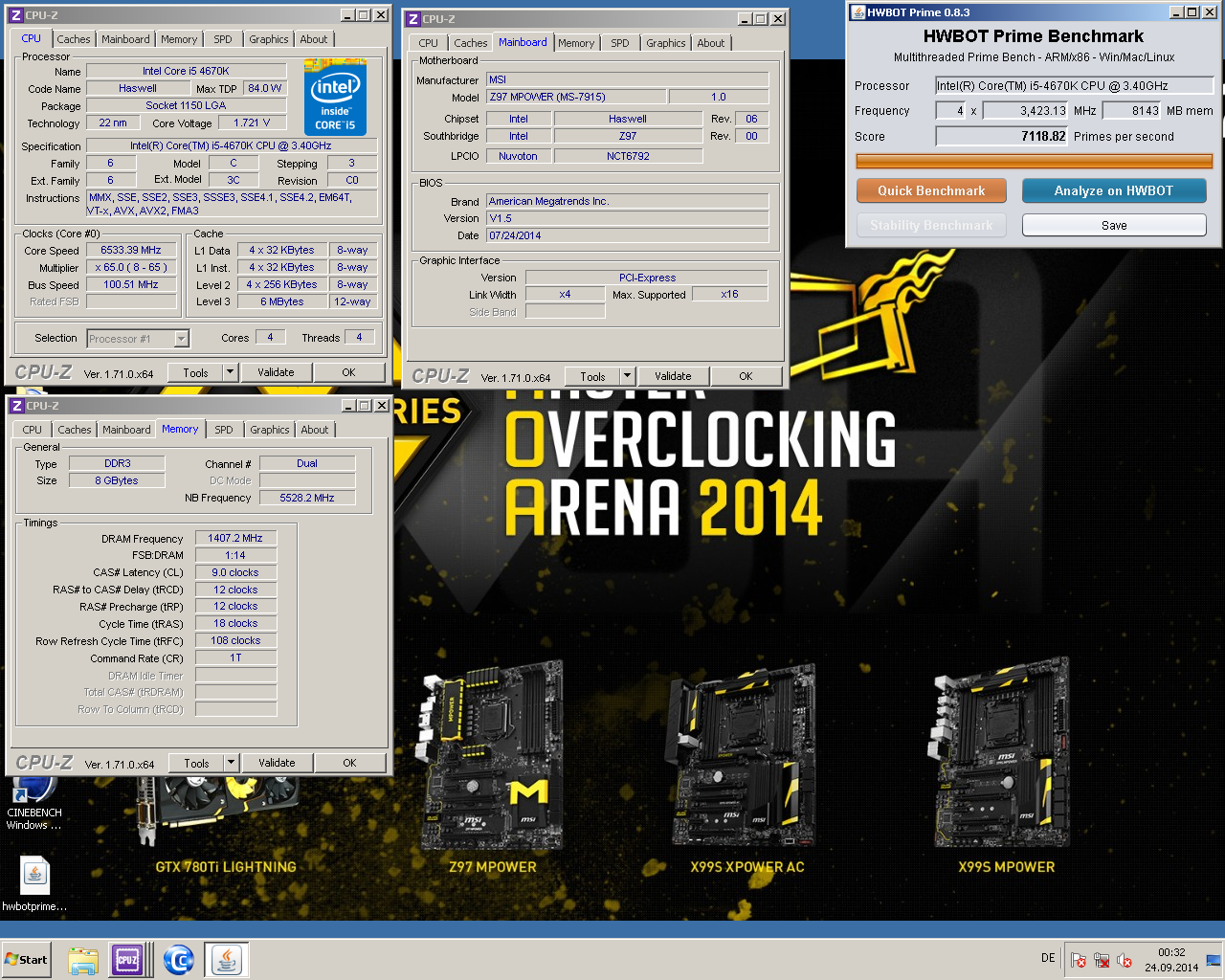The image size is (1225, 980).
Task: Click the Processor name field in HWBOT Prime
Action: click(x=1075, y=85)
